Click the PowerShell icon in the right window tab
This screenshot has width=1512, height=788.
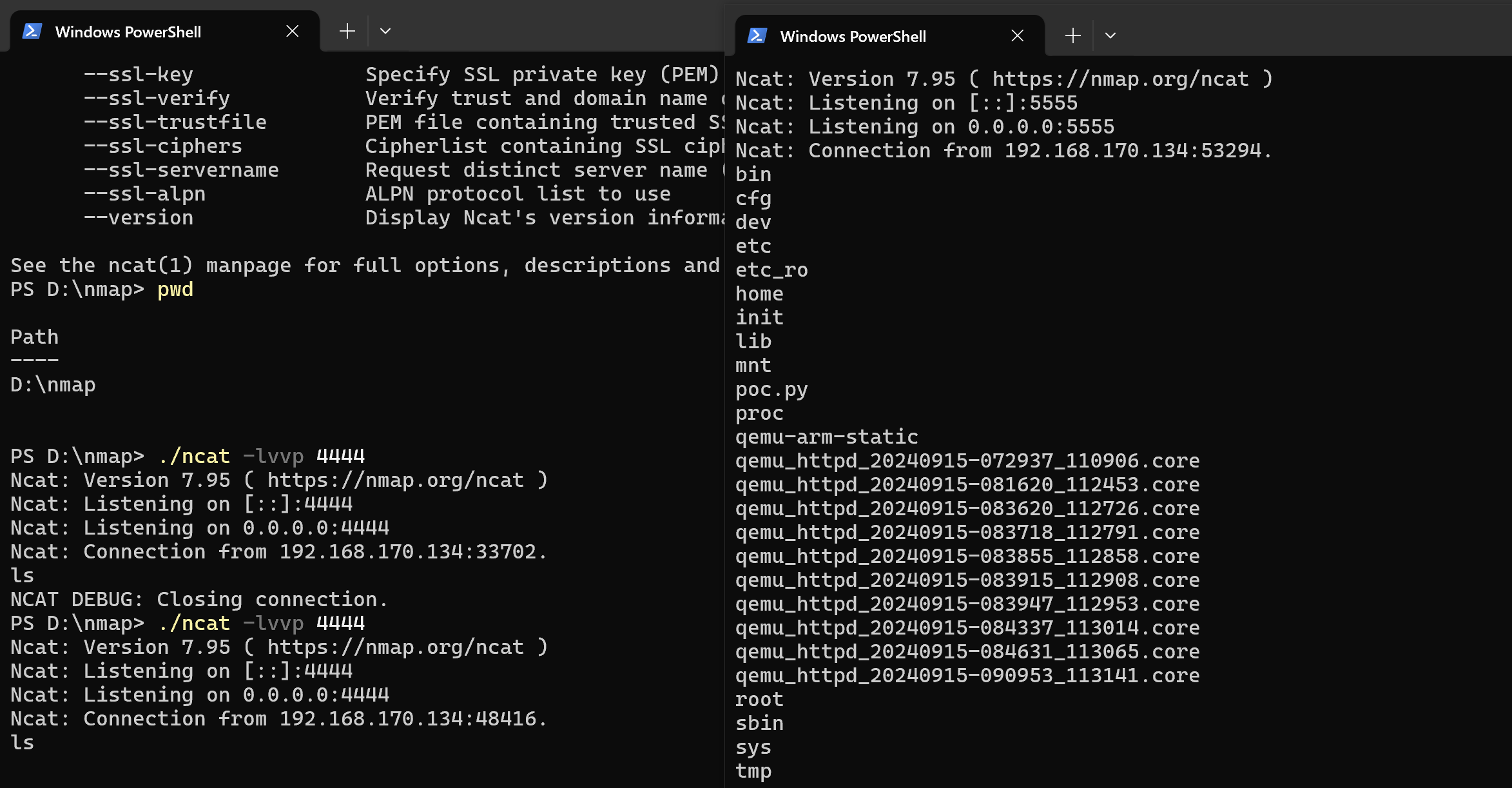tap(757, 35)
